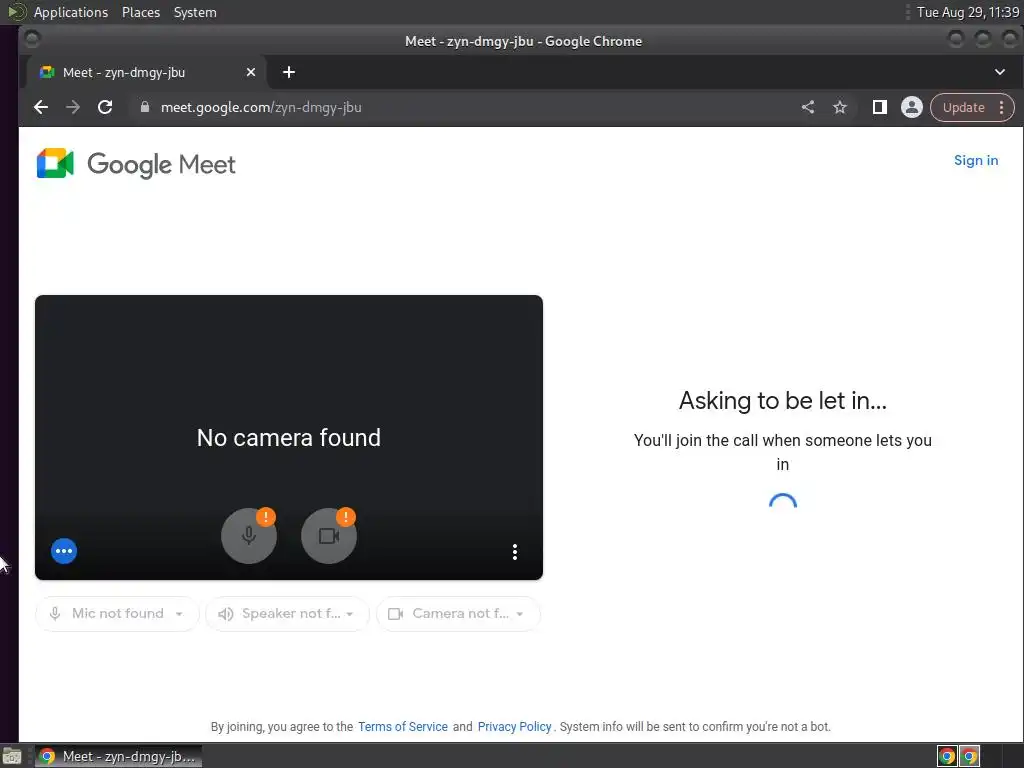
Task: Expand the Mic not found dropdown
Action: click(x=117, y=613)
